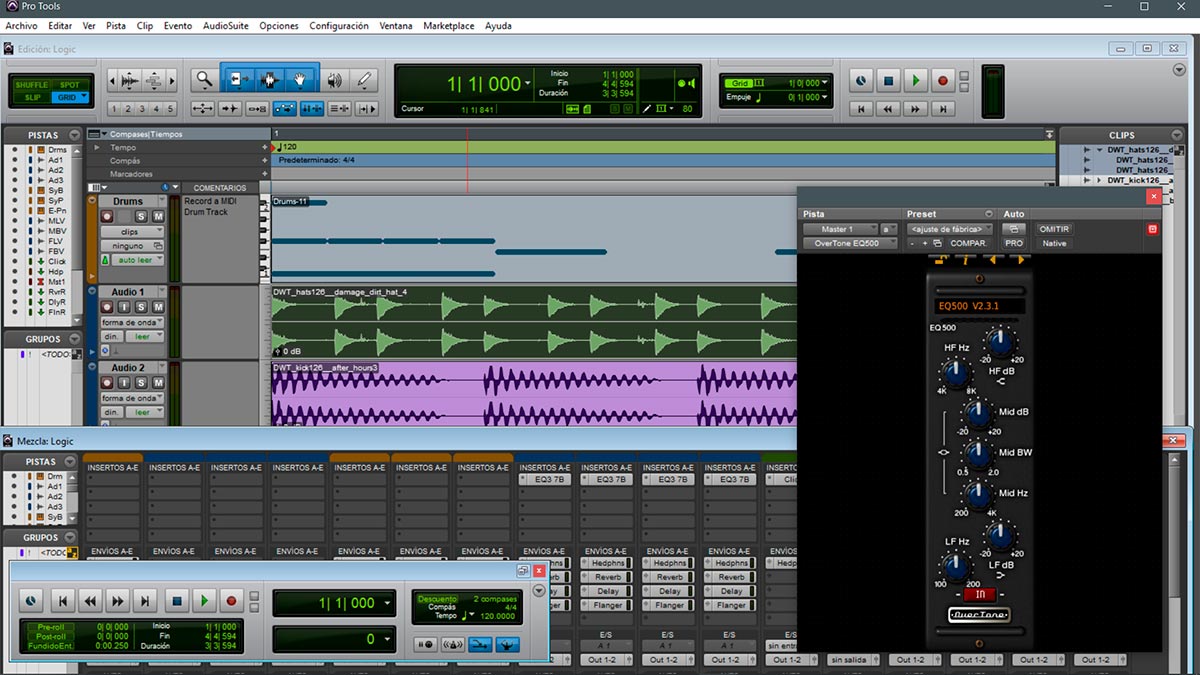Adjust the LF Hz knob on EQ500
The image size is (1200, 675).
click(x=954, y=567)
